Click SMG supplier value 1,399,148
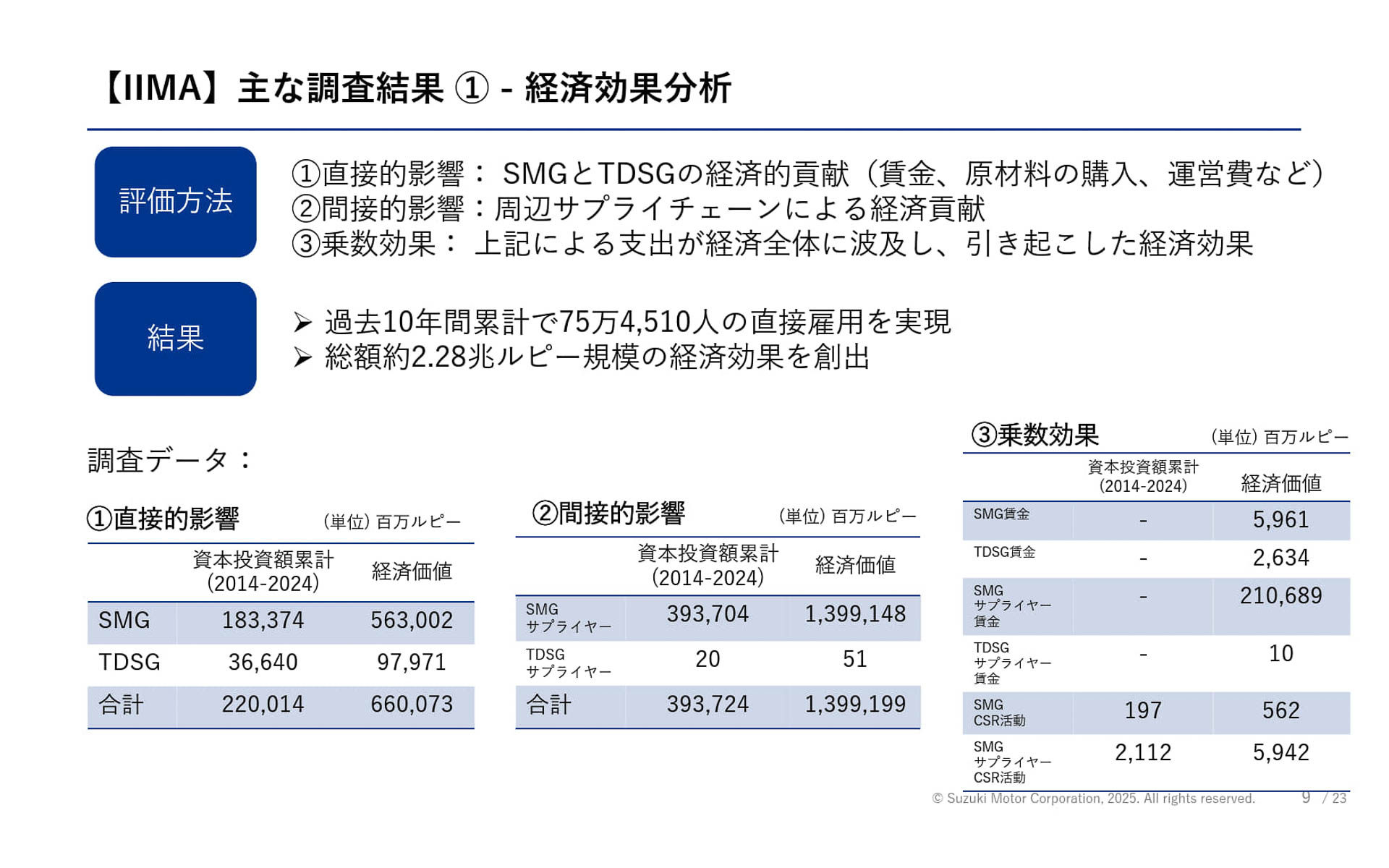Image resolution: width=1389 pixels, height=868 pixels. (854, 614)
